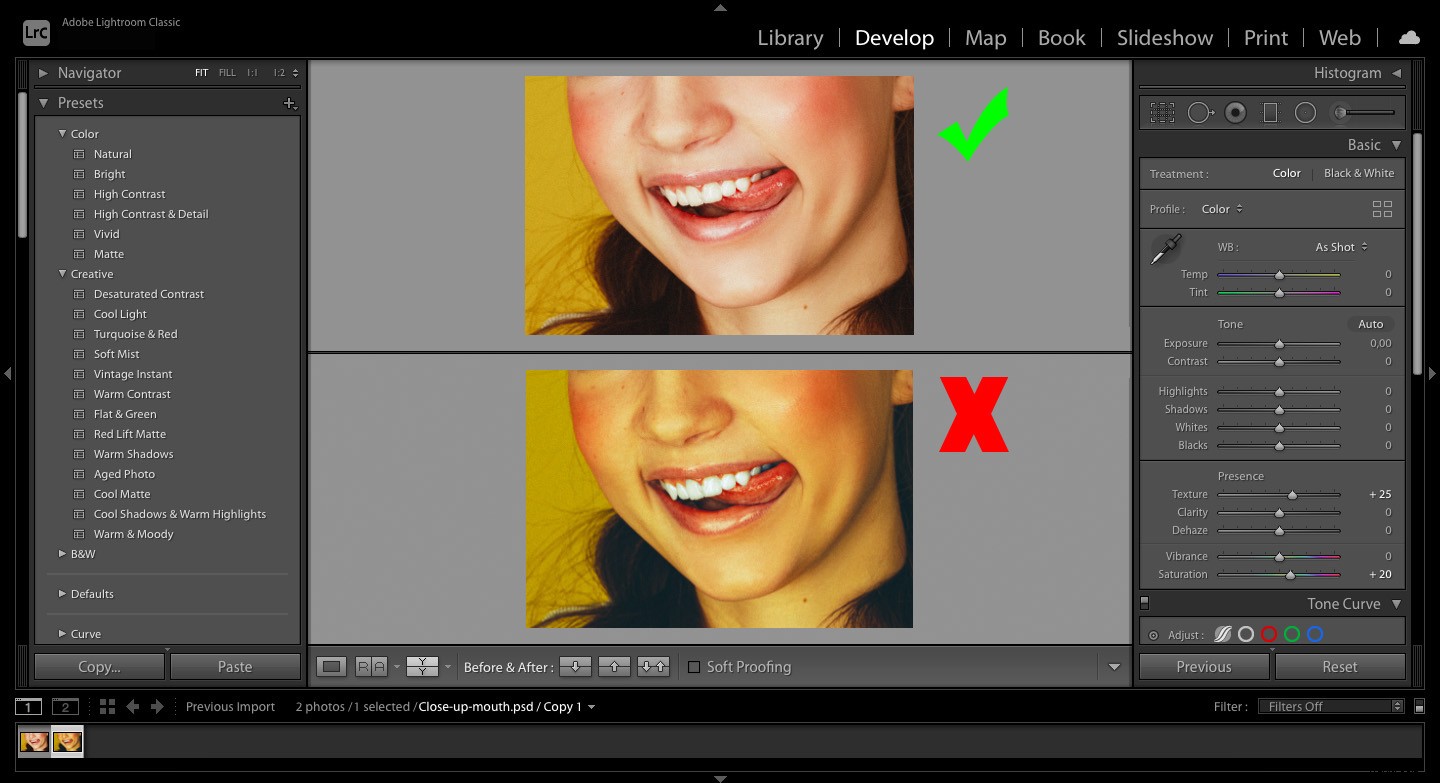1440x783 pixels.
Task: Select the second photo in the filmstrip
Action: 67,741
